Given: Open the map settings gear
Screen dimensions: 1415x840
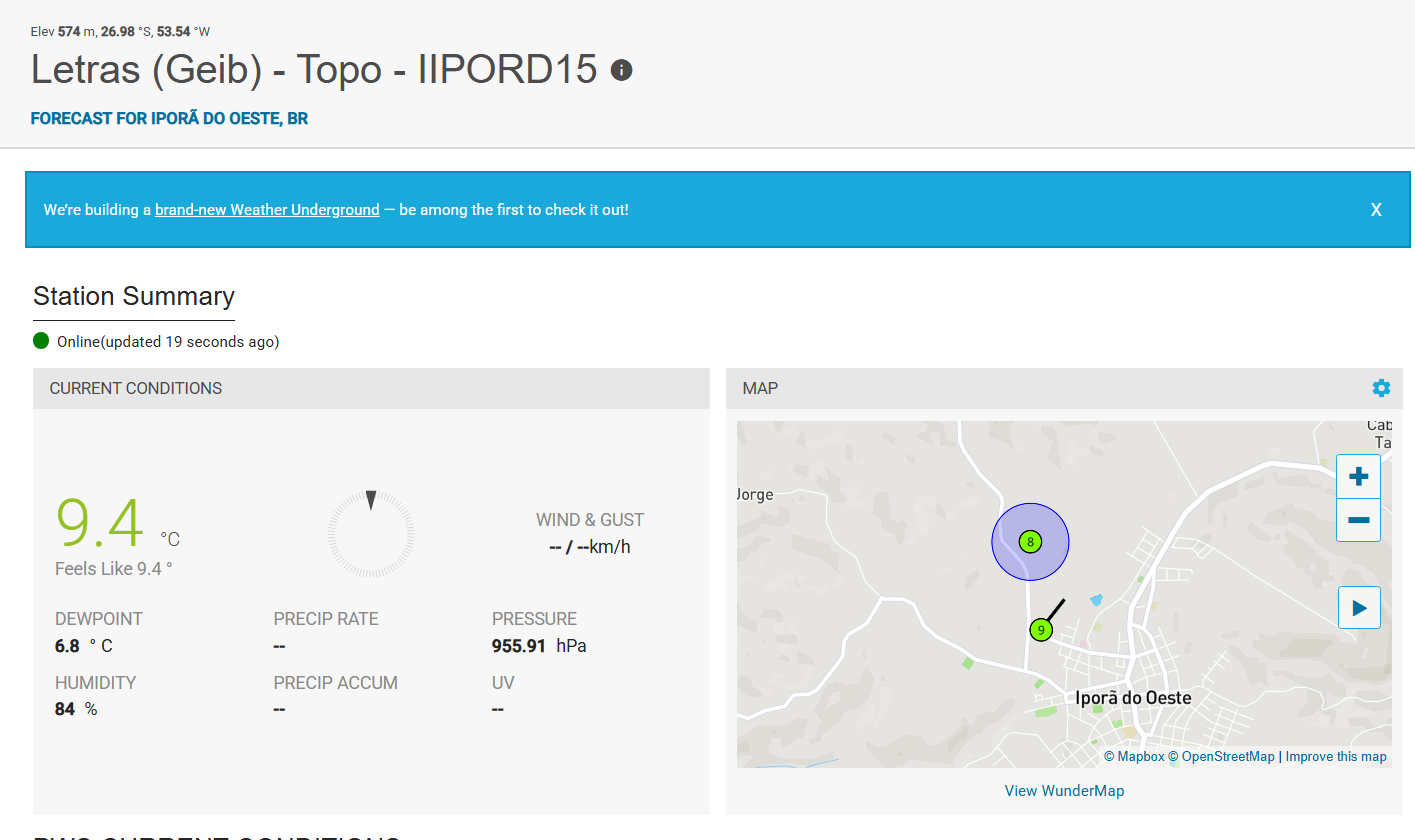Looking at the screenshot, I should point(1381,388).
